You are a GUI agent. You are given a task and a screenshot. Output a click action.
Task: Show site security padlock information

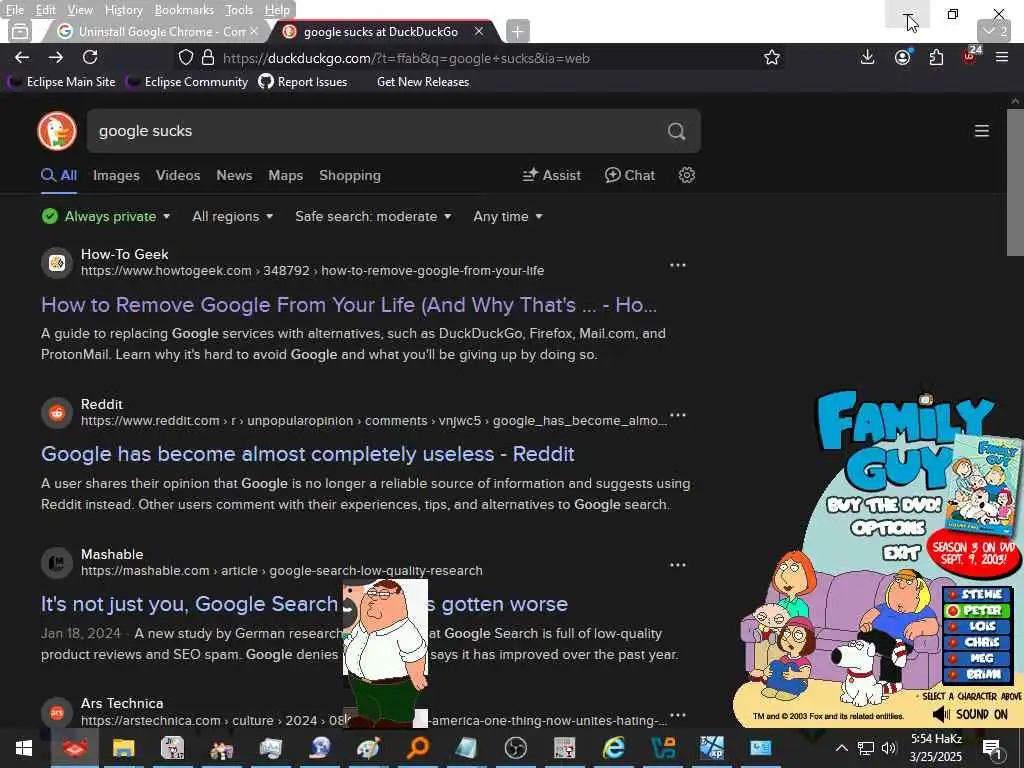(208, 57)
